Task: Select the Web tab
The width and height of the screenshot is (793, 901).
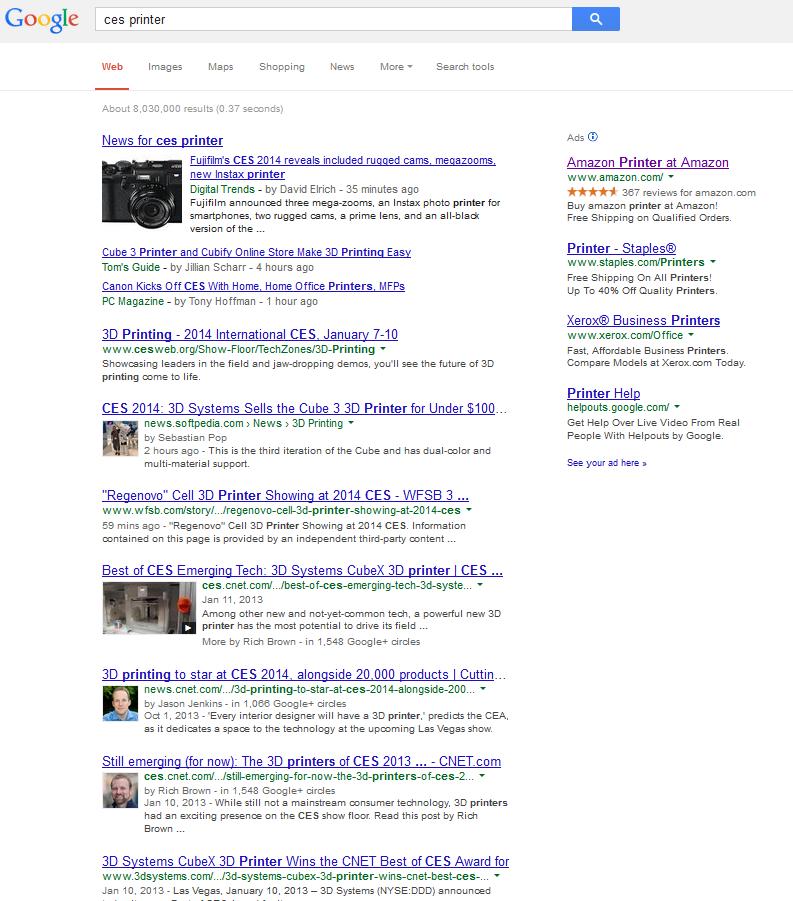Action: pyautogui.click(x=112, y=67)
